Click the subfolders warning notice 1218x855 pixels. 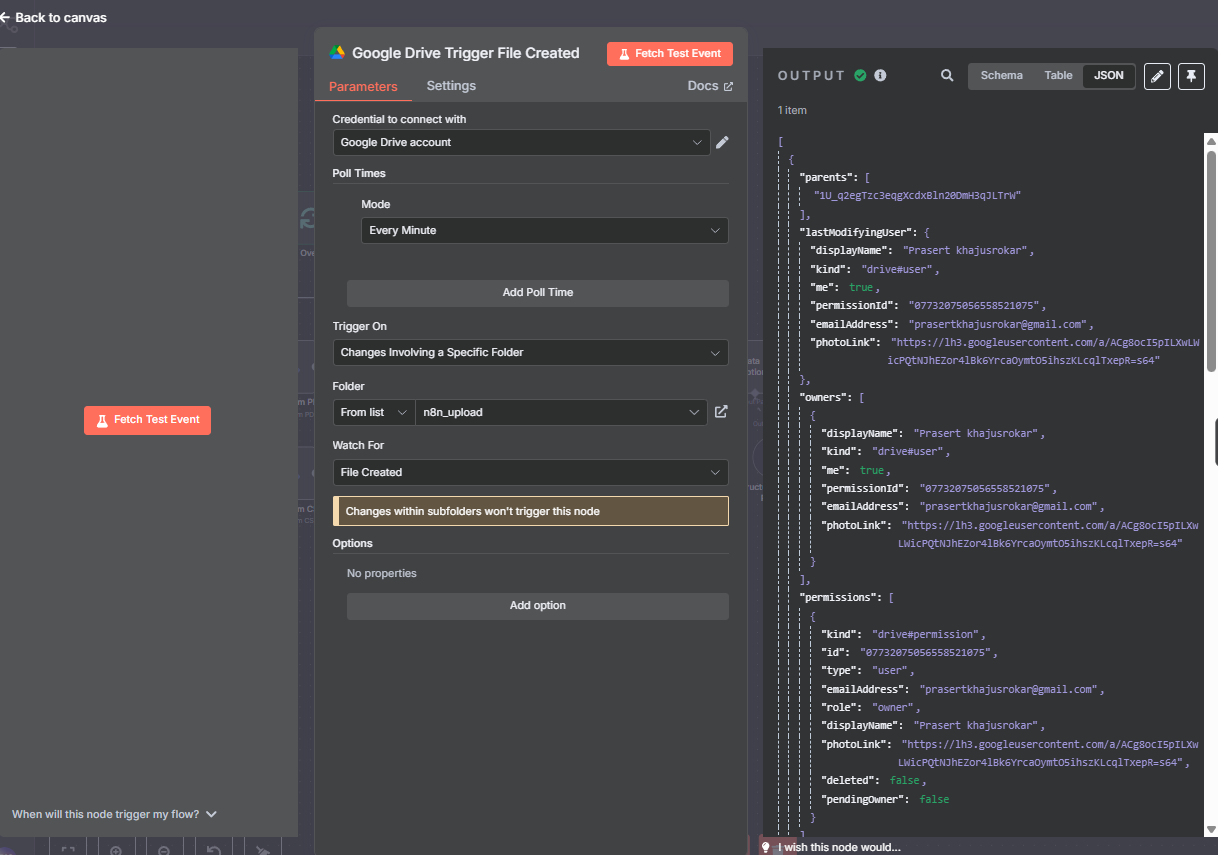pyautogui.click(x=531, y=511)
